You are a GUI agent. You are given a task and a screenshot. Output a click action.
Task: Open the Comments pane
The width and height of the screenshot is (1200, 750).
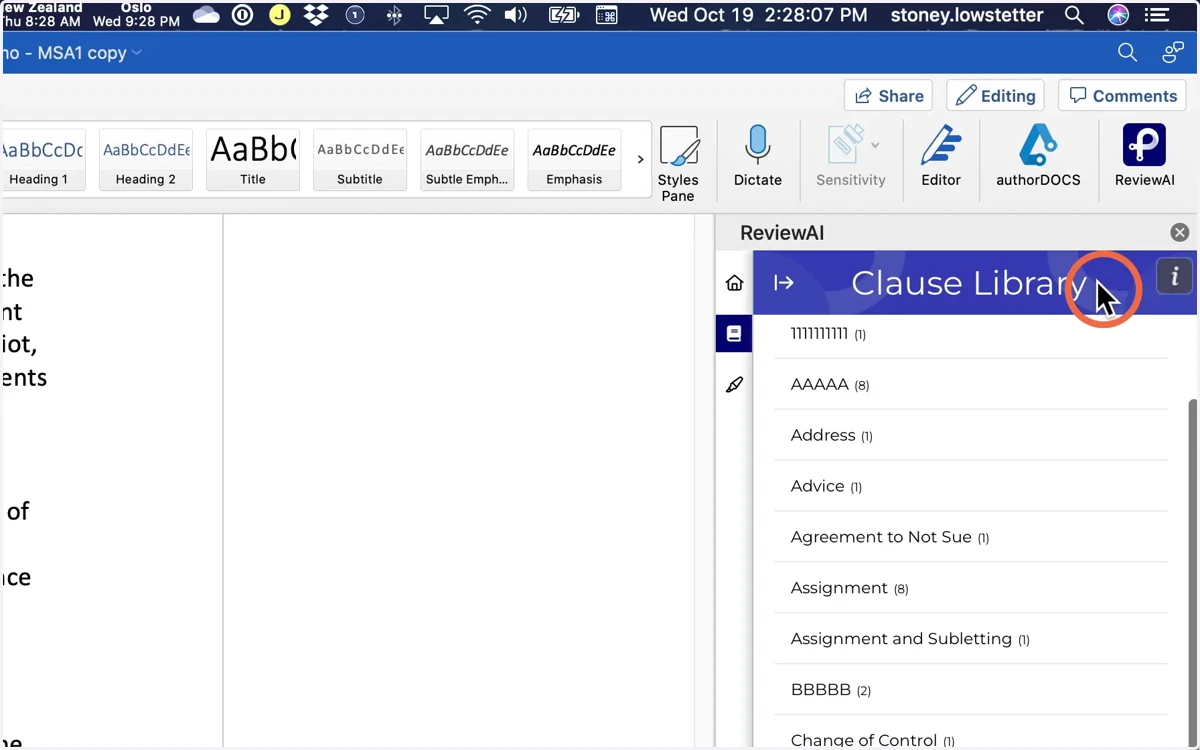click(x=1122, y=96)
